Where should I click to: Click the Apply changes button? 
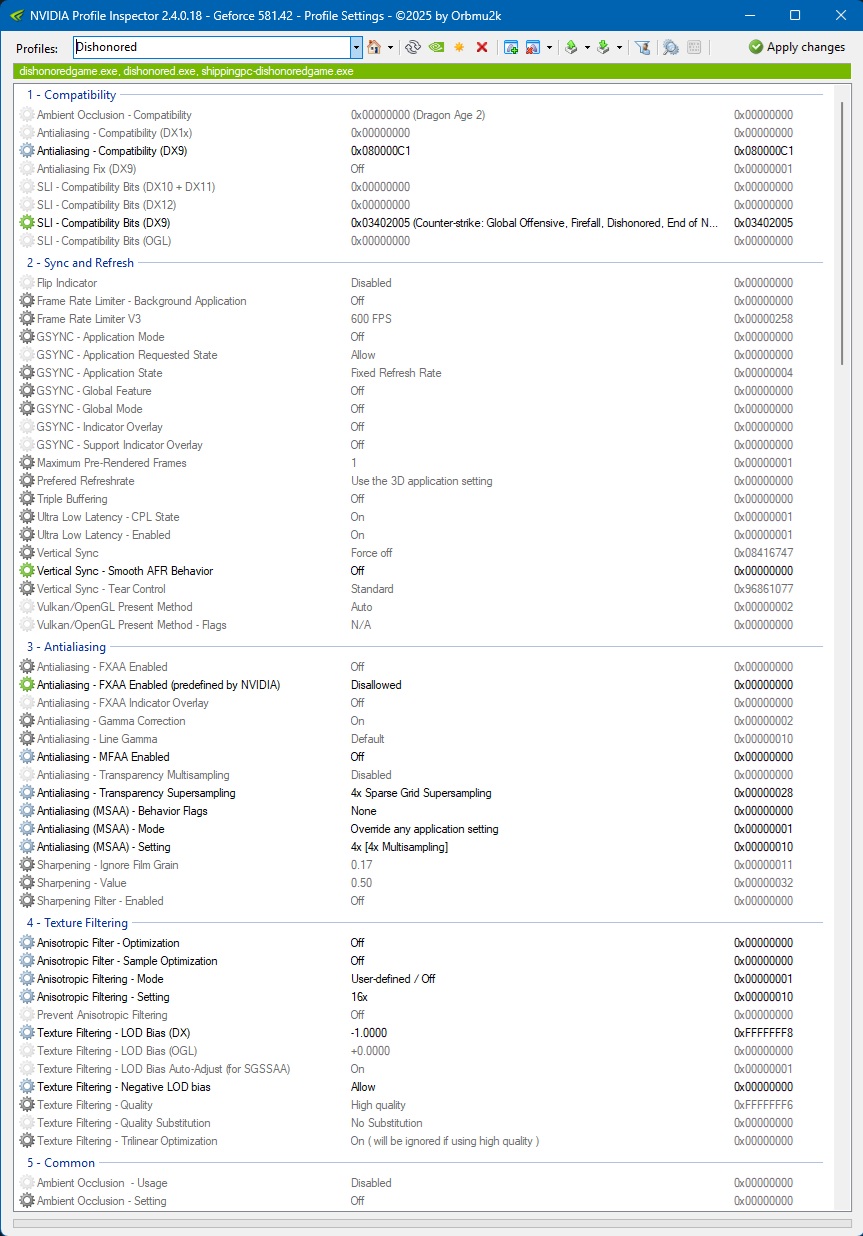(797, 47)
